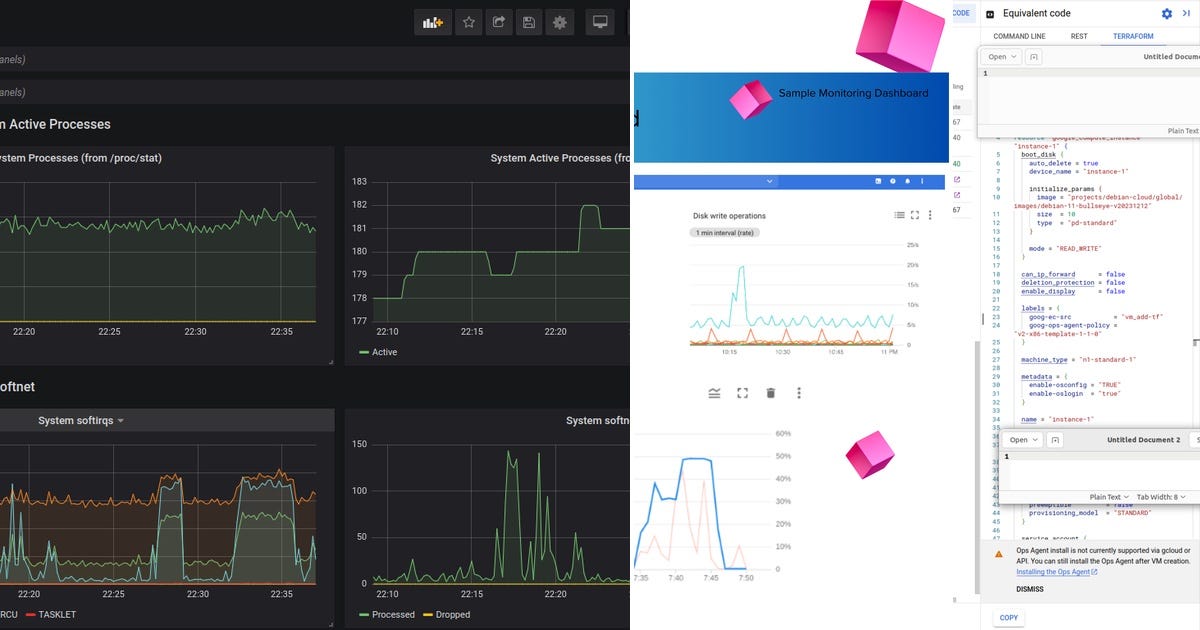Click the COPY button for the Terraform code
The height and width of the screenshot is (630, 1200).
click(x=1008, y=618)
